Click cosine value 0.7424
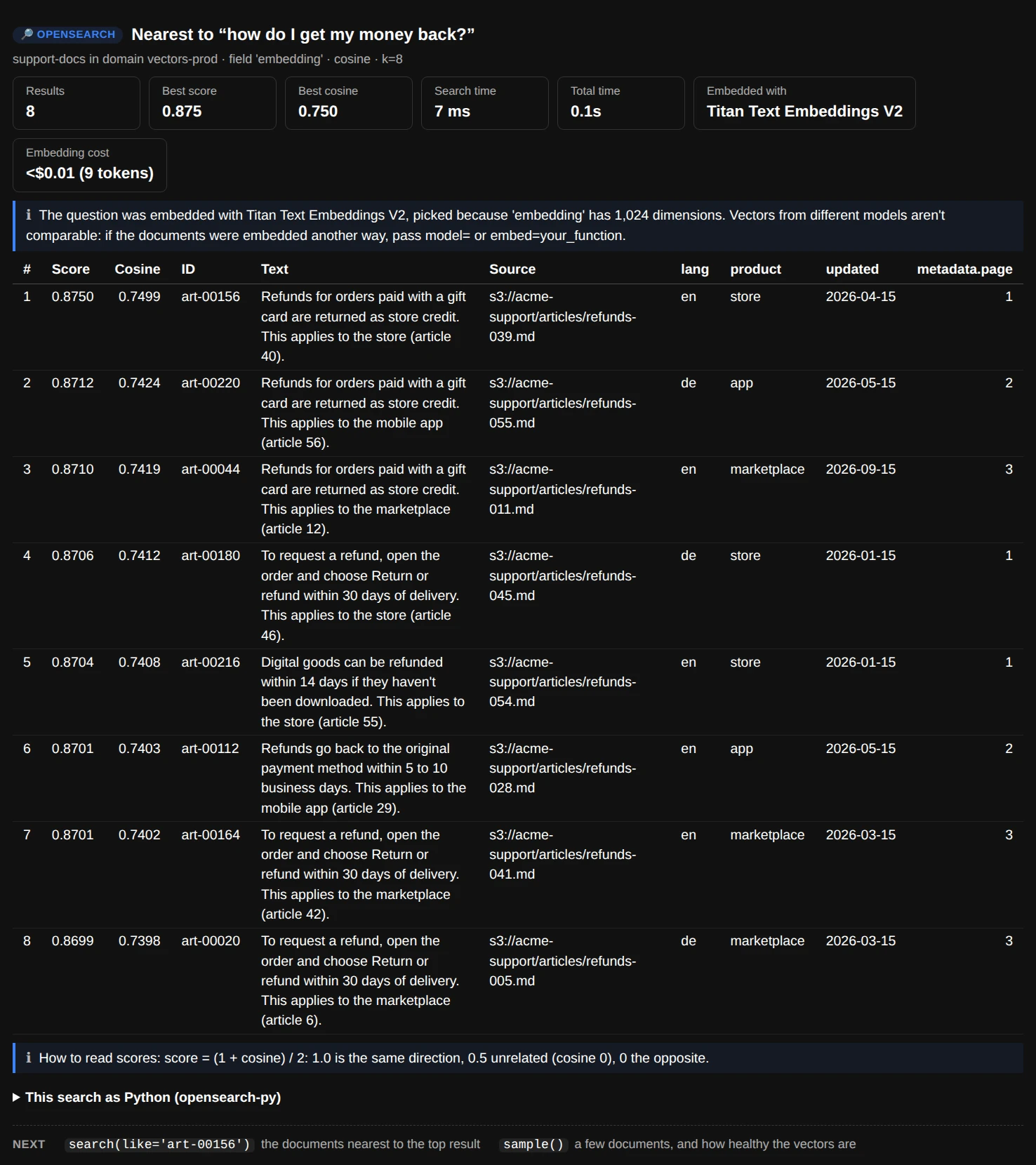This screenshot has width=1036, height=1165. pyautogui.click(x=139, y=383)
